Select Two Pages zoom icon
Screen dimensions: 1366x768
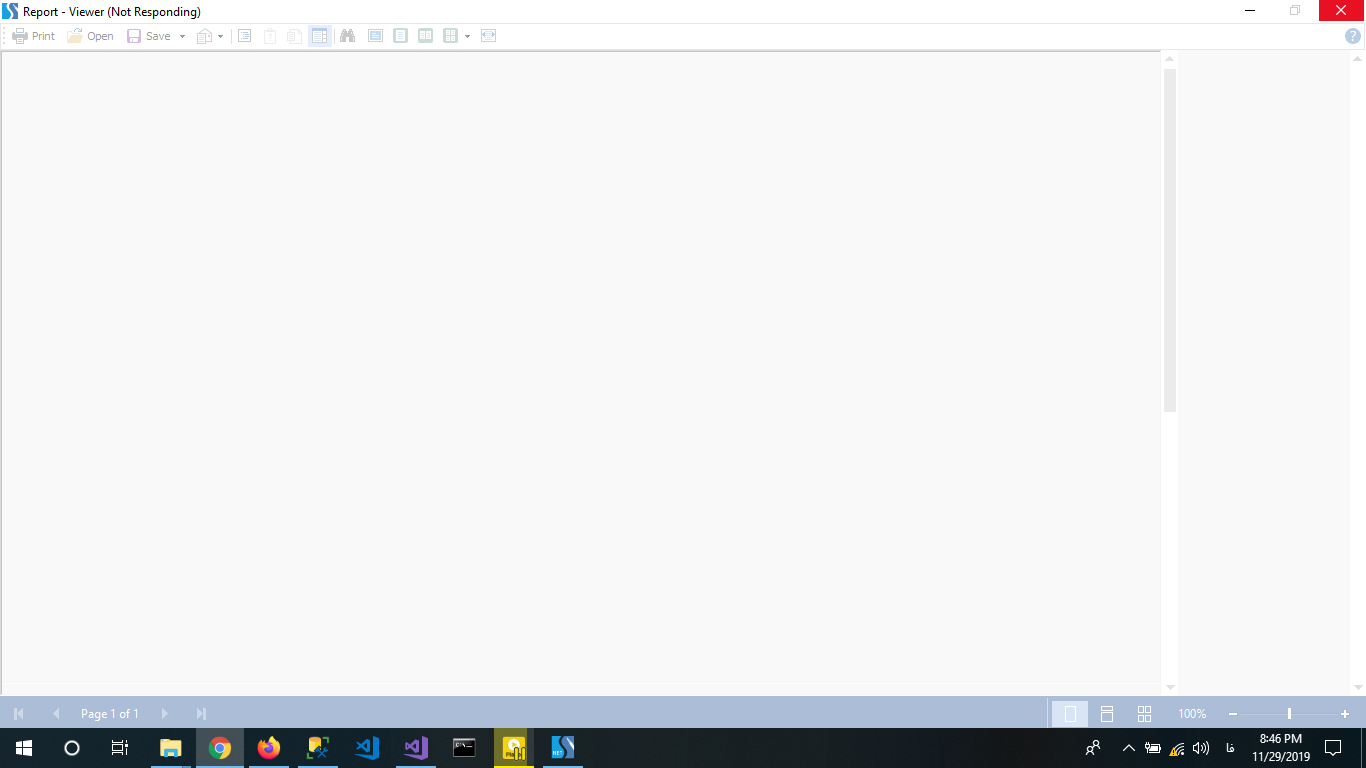tap(425, 36)
